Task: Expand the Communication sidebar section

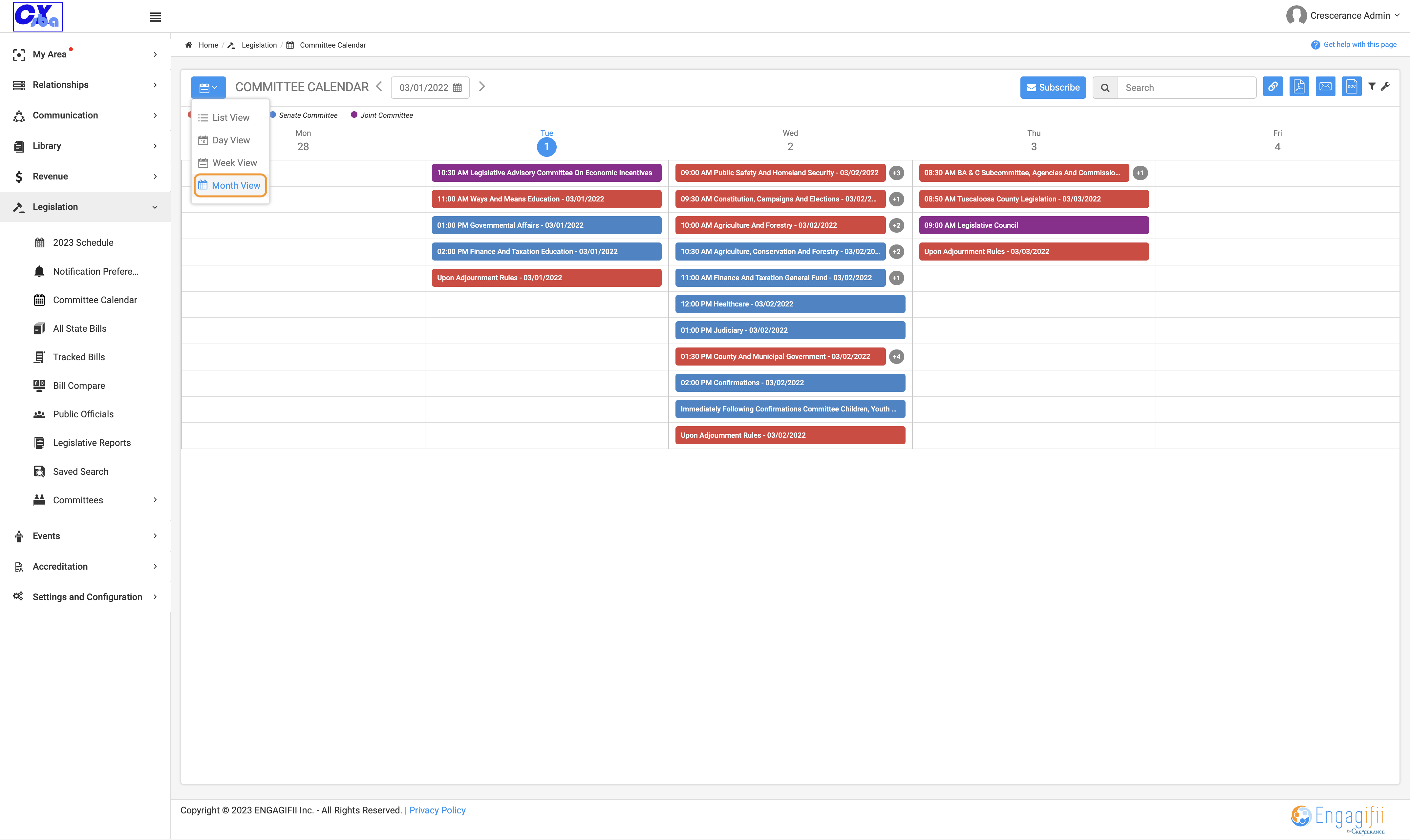Action: [85, 115]
